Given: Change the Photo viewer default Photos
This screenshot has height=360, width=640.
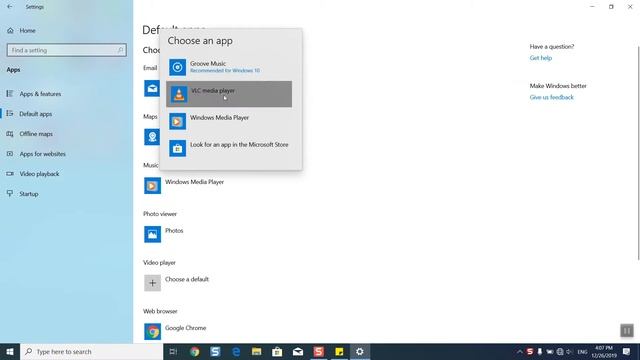Looking at the screenshot, I should click(x=164, y=234).
